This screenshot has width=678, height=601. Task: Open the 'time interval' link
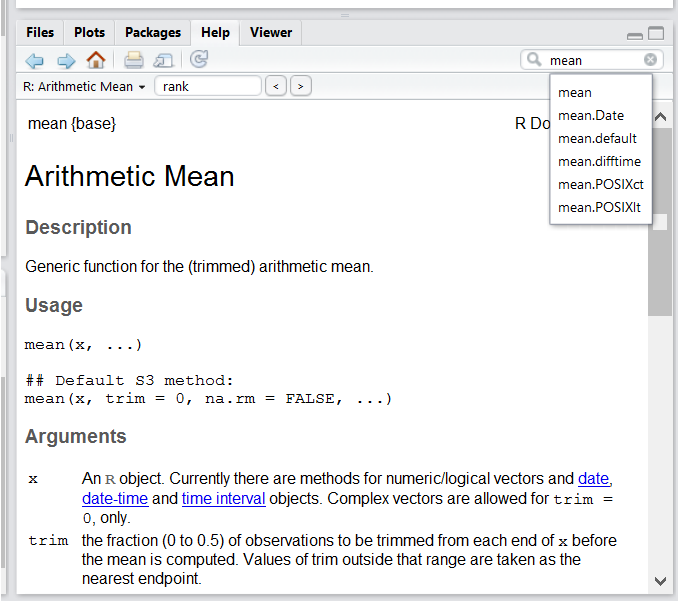[223, 499]
